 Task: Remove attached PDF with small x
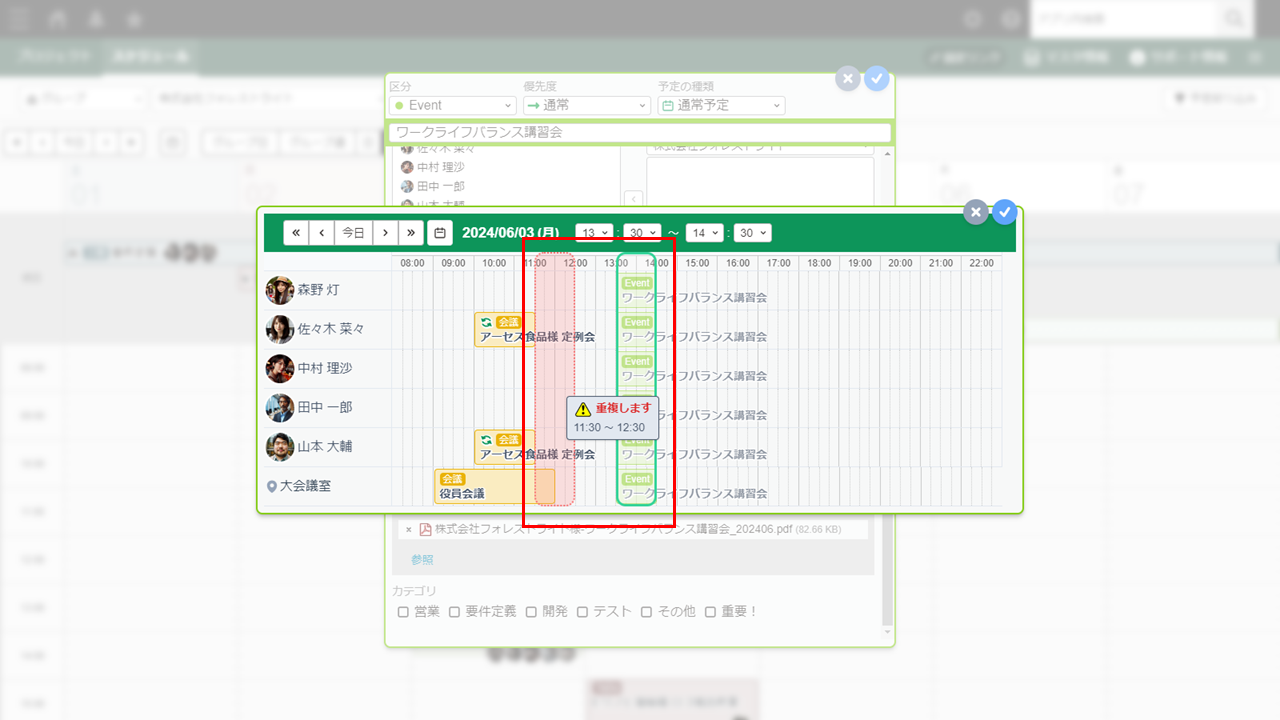click(x=408, y=530)
